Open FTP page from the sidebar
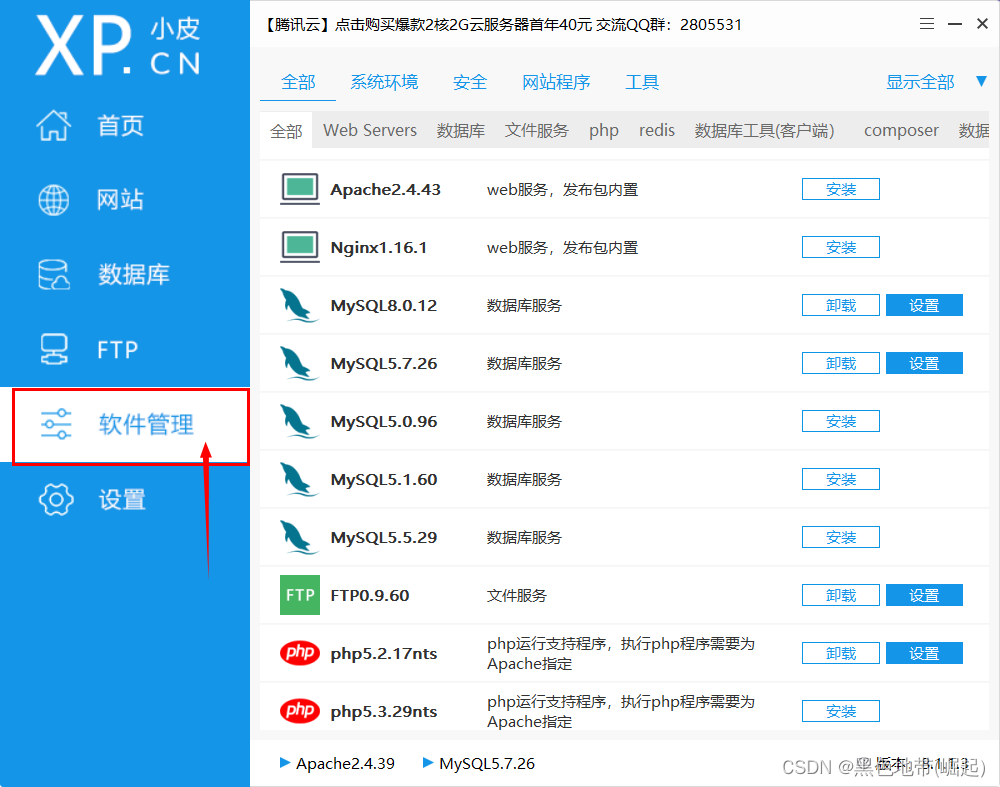The height and width of the screenshot is (787, 1000). pyautogui.click(x=117, y=349)
